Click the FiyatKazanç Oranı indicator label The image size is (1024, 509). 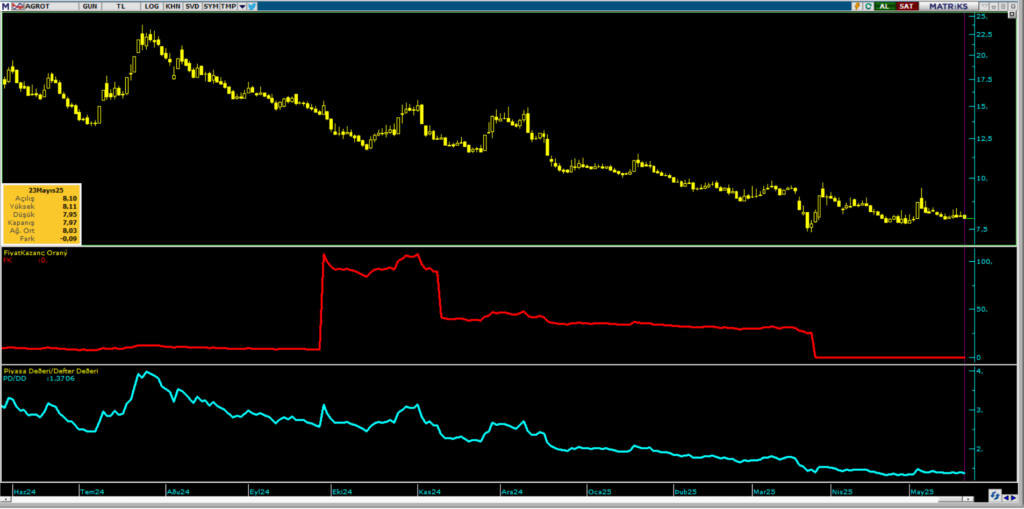click(35, 252)
